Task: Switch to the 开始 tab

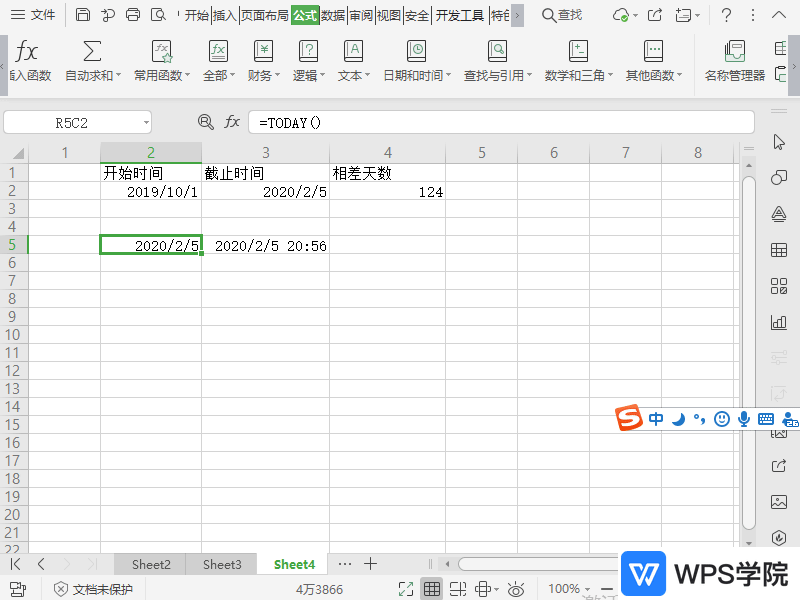Action: click(x=197, y=15)
